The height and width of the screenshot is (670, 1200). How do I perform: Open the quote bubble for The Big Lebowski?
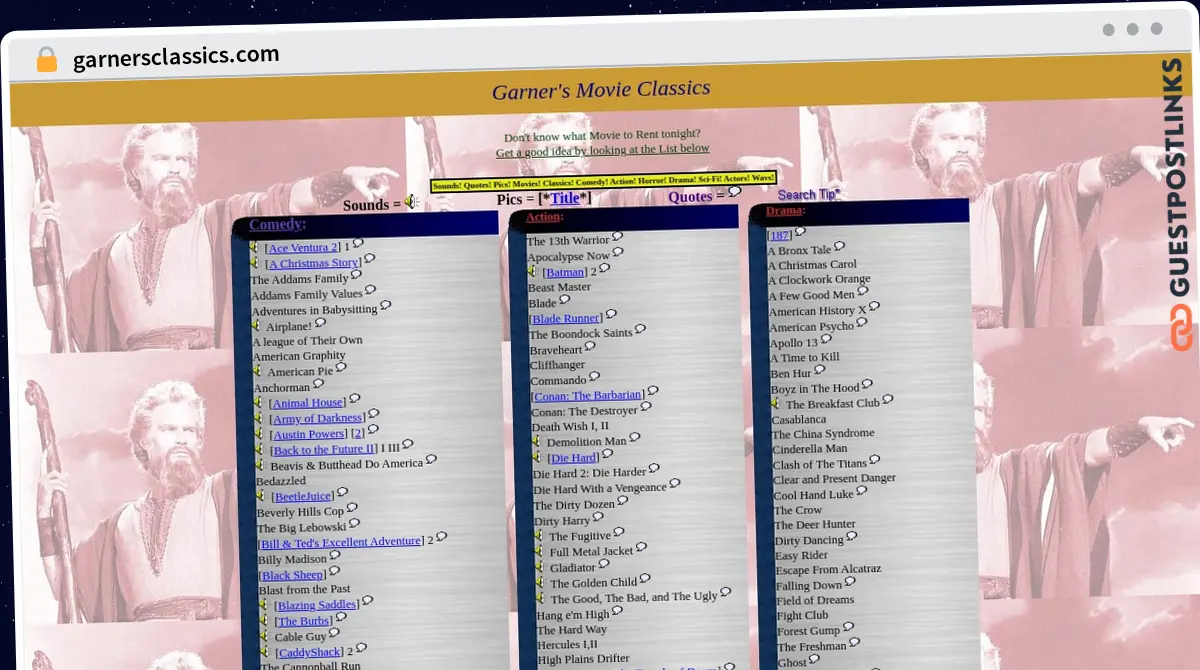[354, 523]
